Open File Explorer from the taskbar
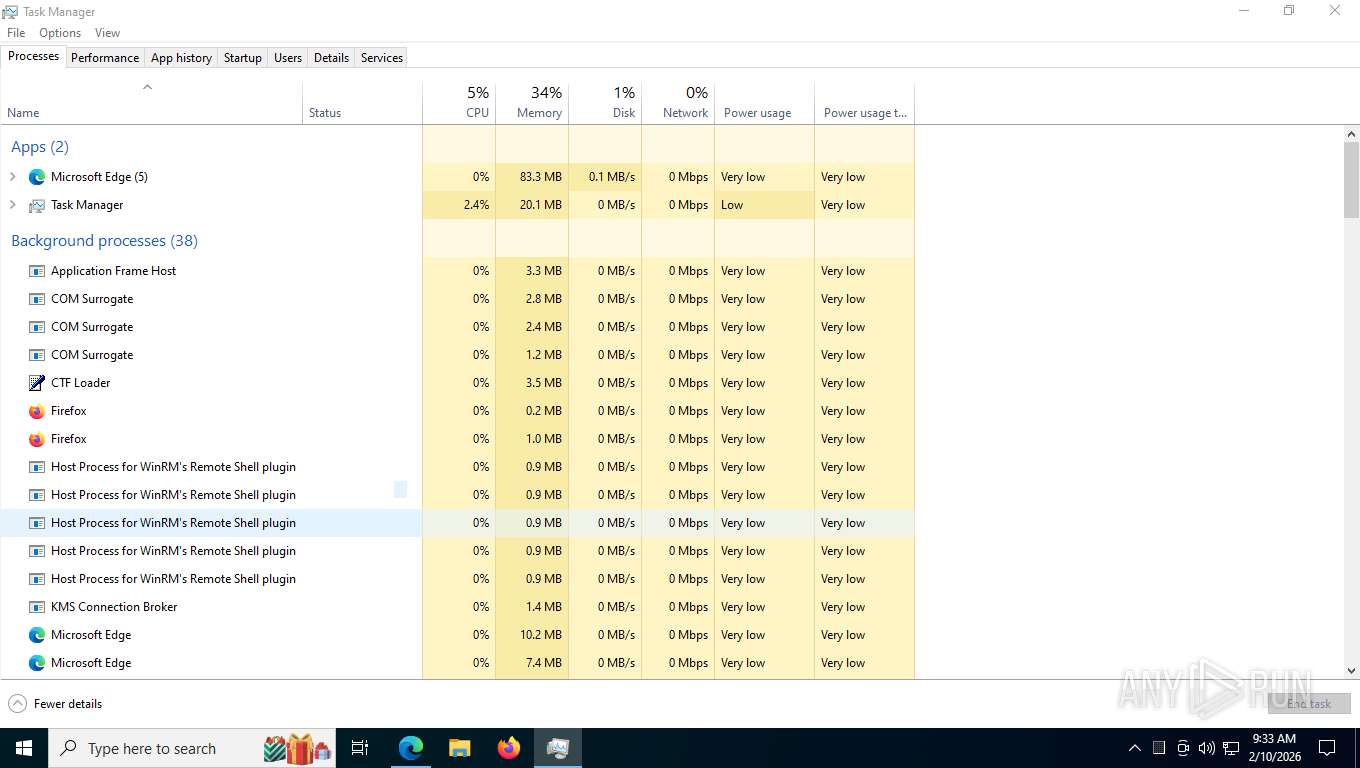Image resolution: width=1360 pixels, height=768 pixels. click(x=459, y=748)
